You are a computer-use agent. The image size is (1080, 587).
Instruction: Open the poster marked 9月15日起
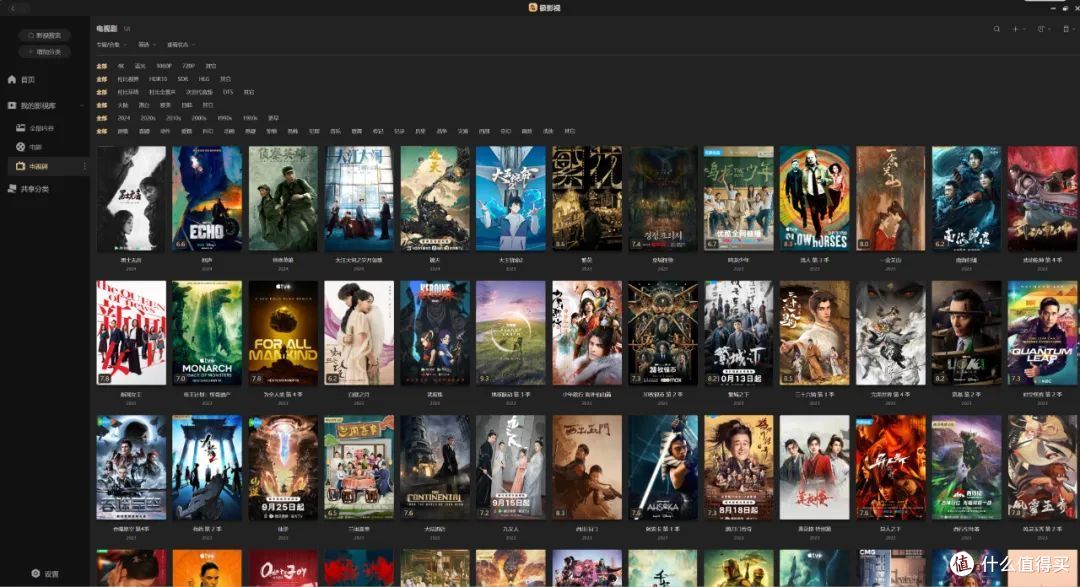coord(510,467)
